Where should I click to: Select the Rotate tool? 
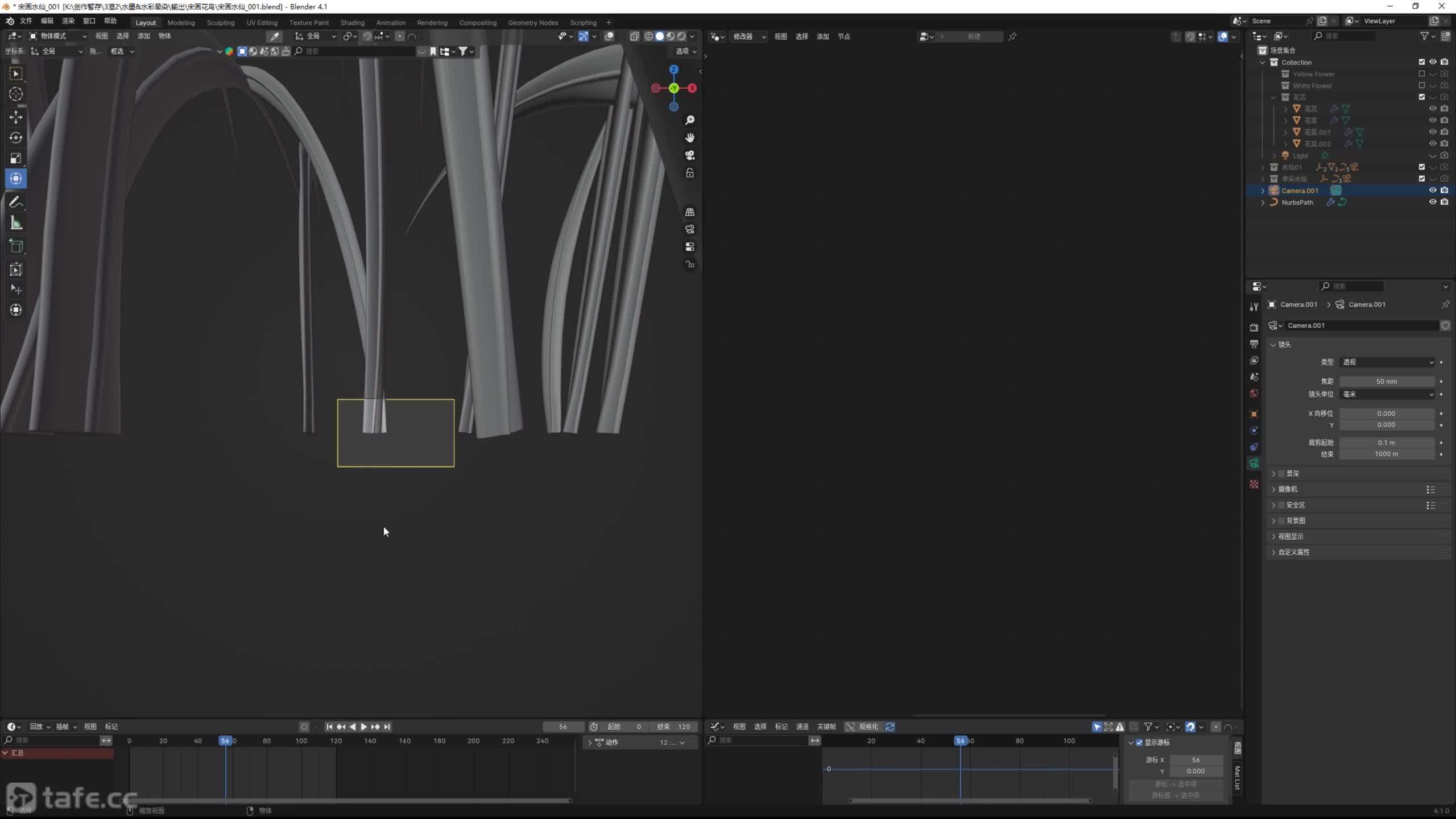(16, 138)
